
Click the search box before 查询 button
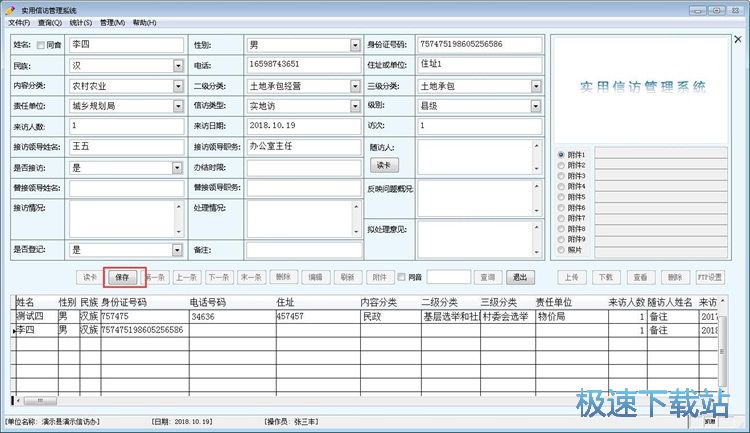tap(449, 277)
